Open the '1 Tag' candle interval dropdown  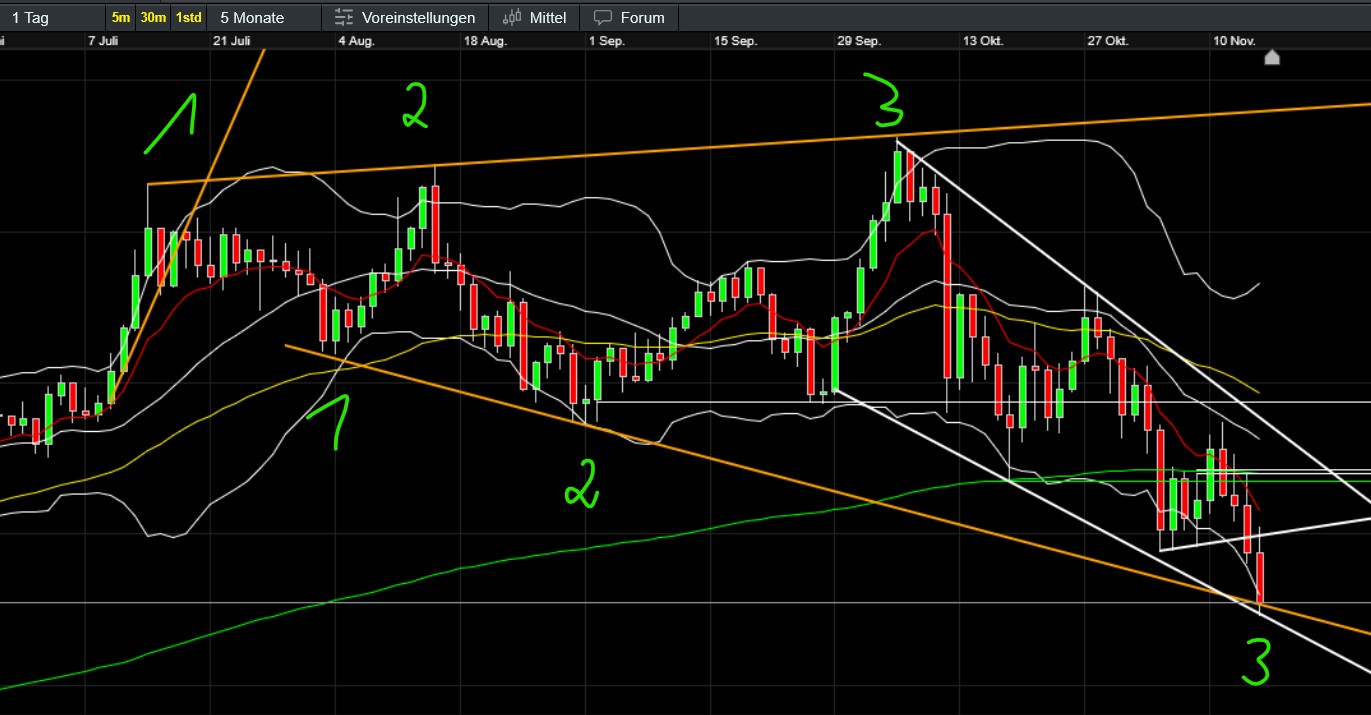(x=52, y=17)
